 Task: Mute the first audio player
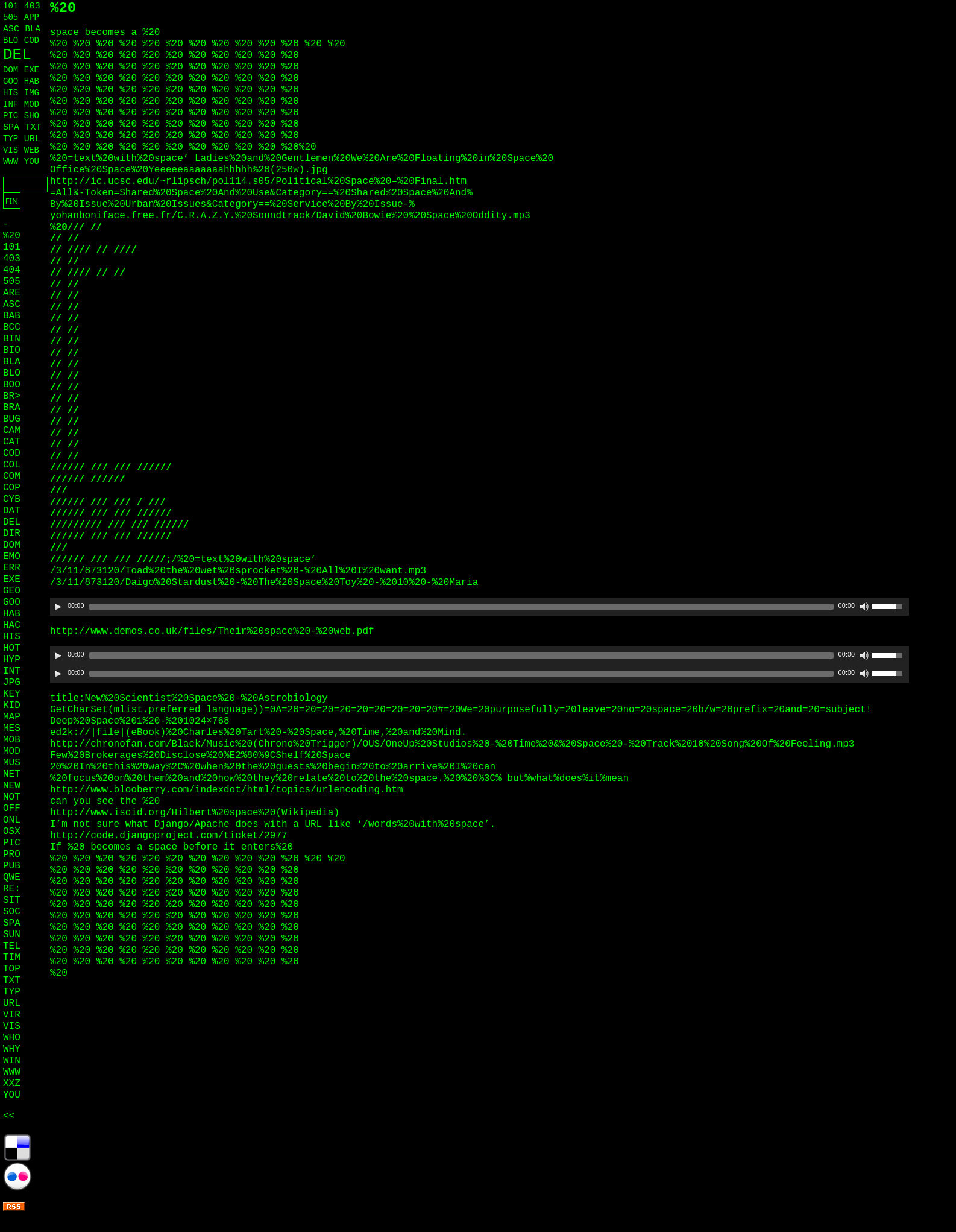pos(864,607)
